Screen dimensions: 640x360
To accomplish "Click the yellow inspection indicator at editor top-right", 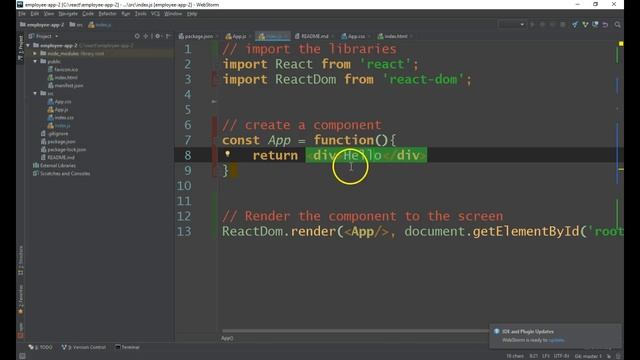I will pyautogui.click(x=620, y=43).
